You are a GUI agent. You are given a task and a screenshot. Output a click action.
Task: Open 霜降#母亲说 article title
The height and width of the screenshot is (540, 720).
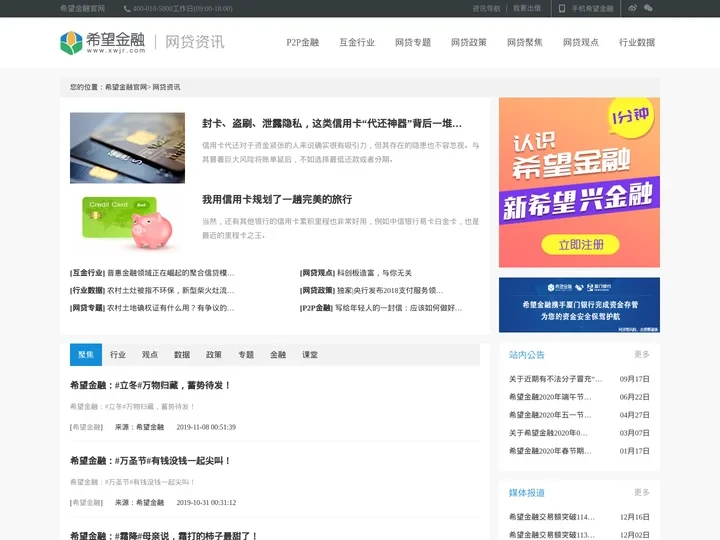coord(164,535)
